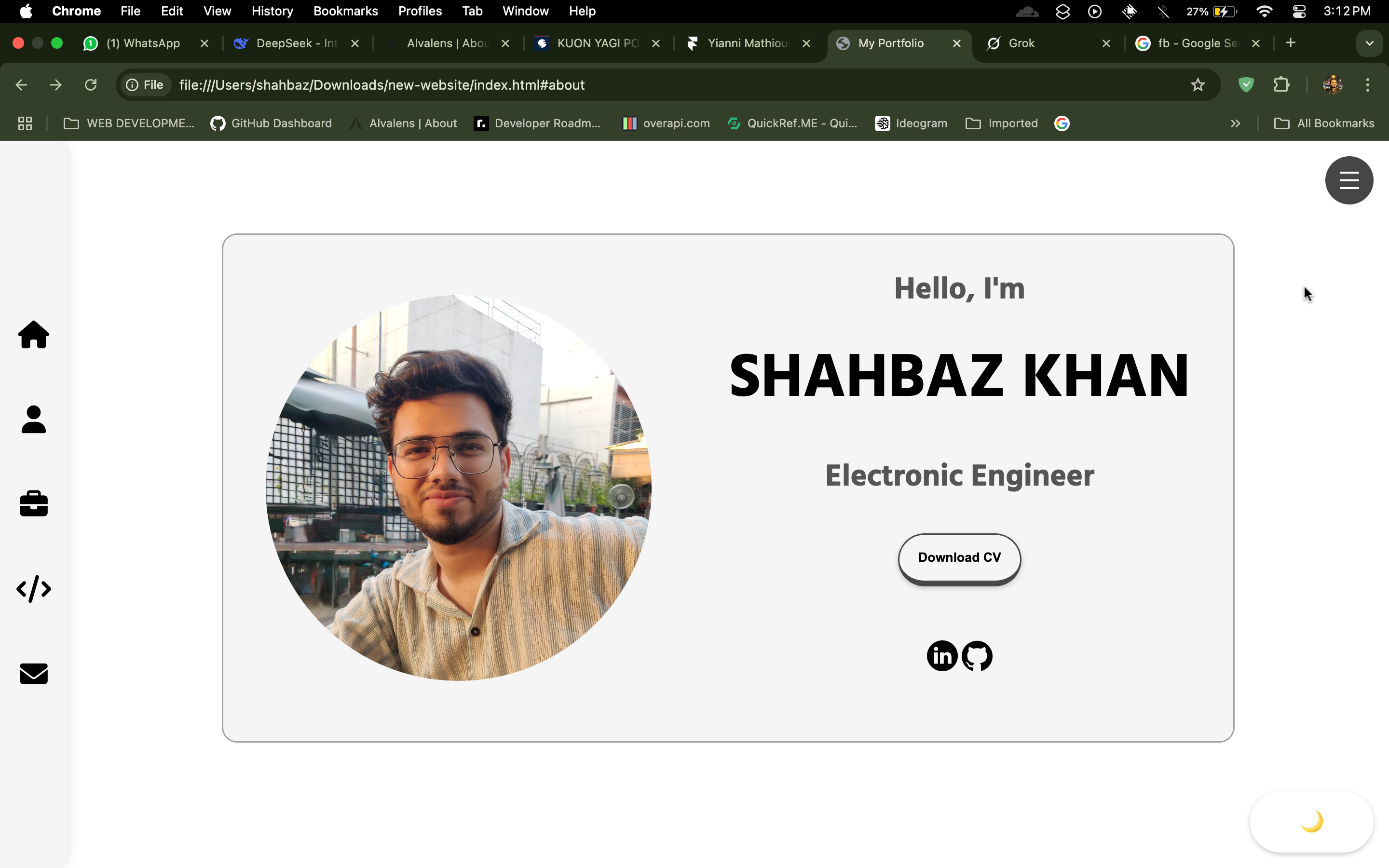Click the address bar URL
Viewport: 1389px width, 868px height.
tap(381, 85)
